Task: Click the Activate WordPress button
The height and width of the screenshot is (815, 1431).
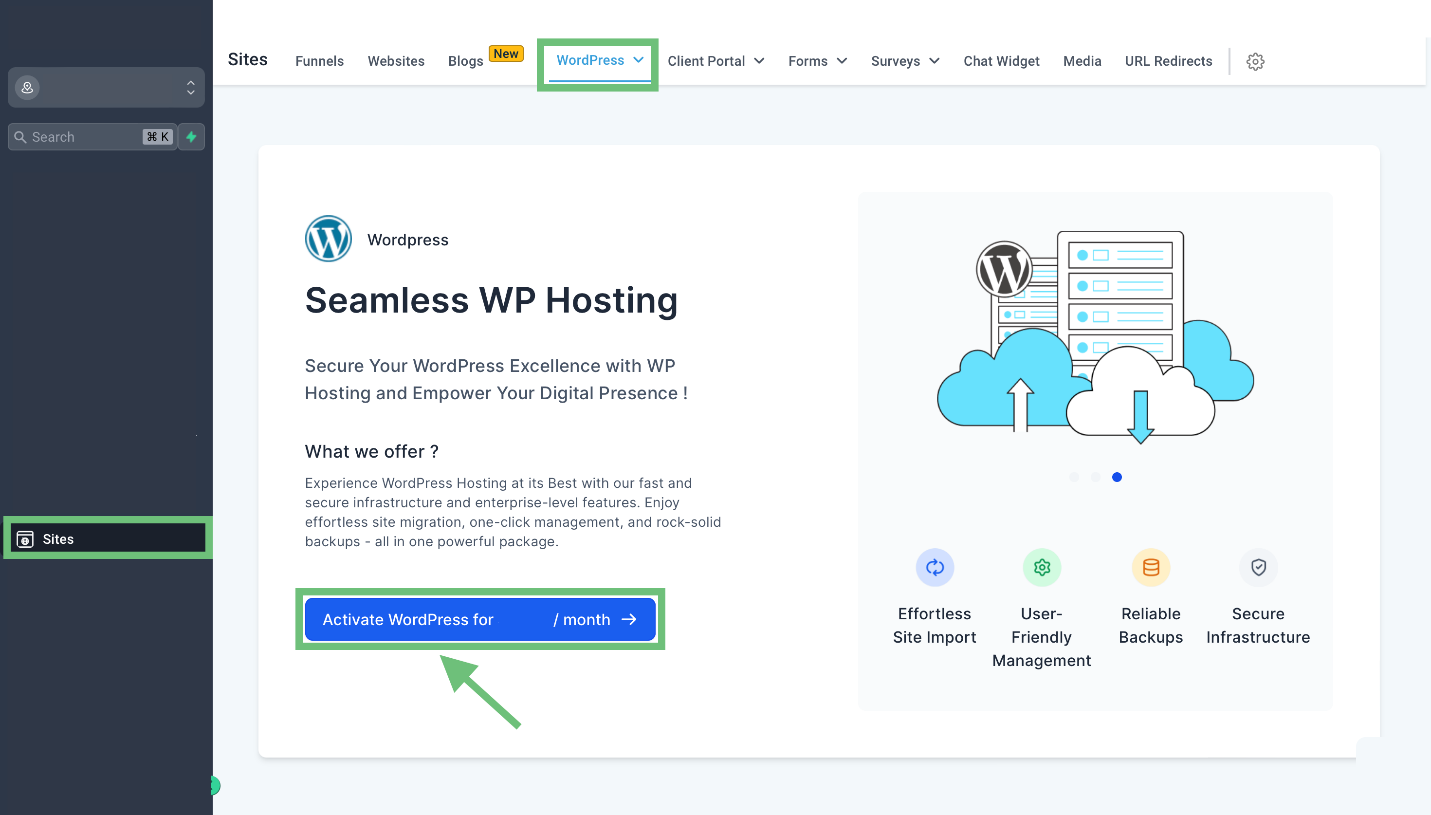Action: tap(480, 619)
